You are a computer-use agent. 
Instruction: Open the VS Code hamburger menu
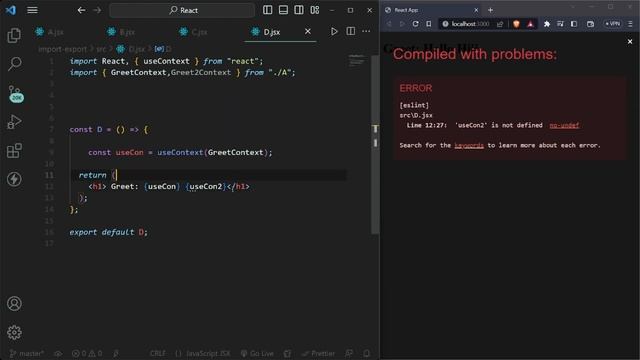(x=32, y=10)
